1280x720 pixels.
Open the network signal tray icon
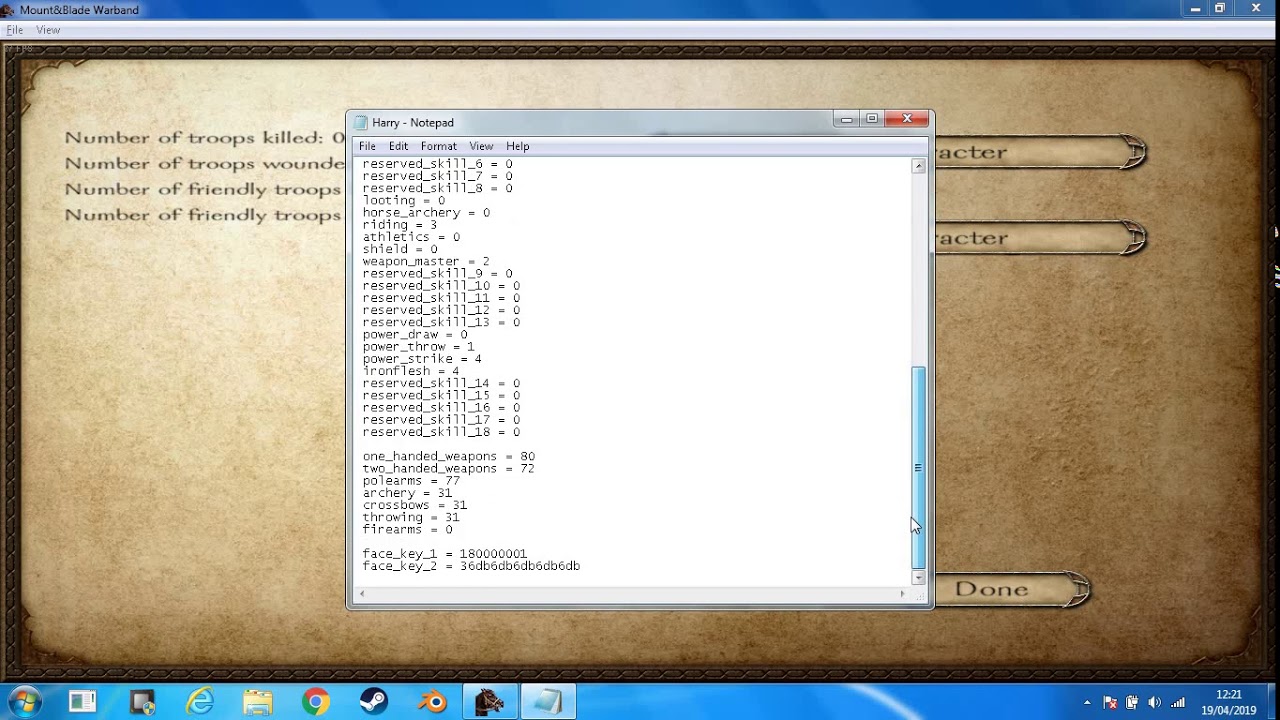pos(1178,703)
